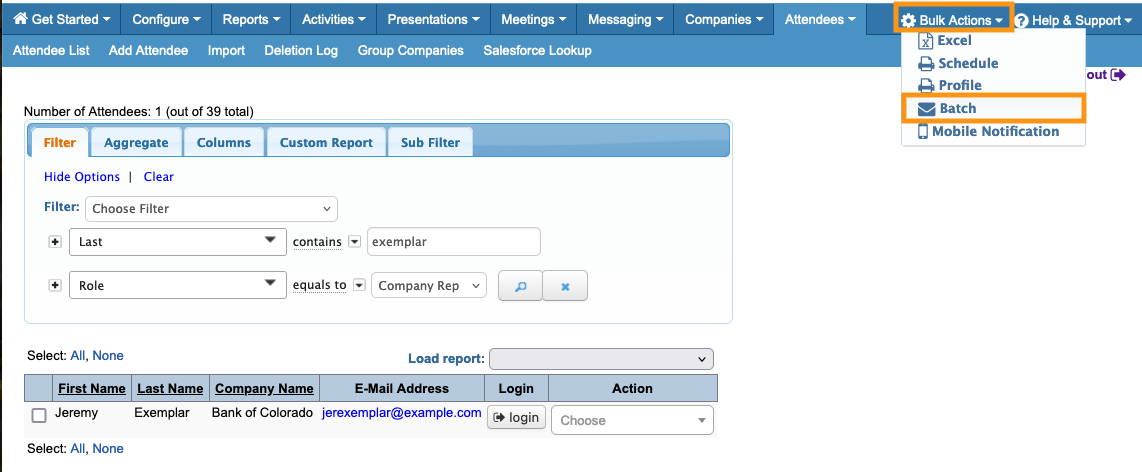Open the Action Choose dropdown

pos(632,420)
